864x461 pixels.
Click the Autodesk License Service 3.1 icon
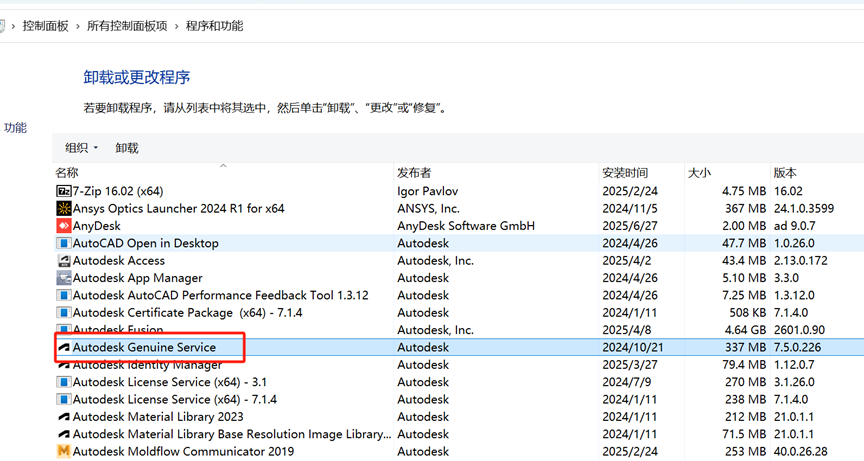[x=64, y=382]
